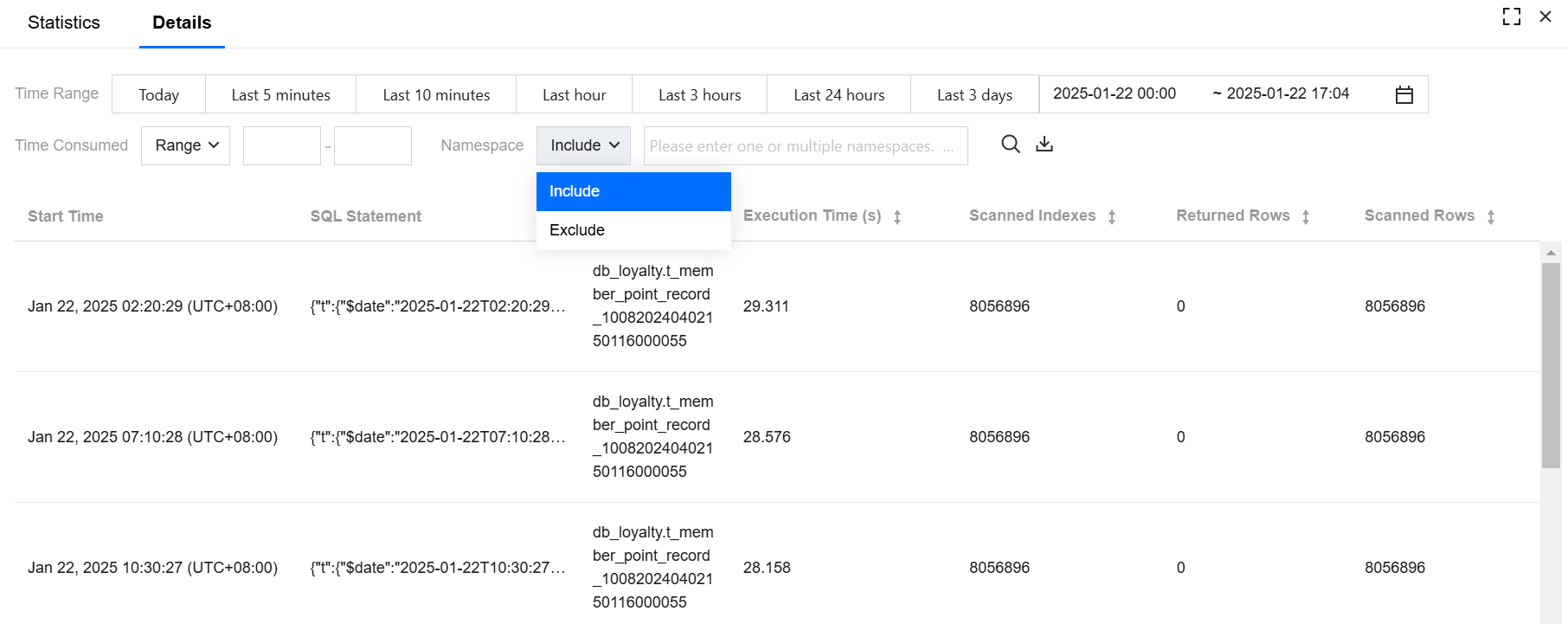The height and width of the screenshot is (624, 1568).
Task: Sort by Execution Time column arrows
Action: click(897, 217)
